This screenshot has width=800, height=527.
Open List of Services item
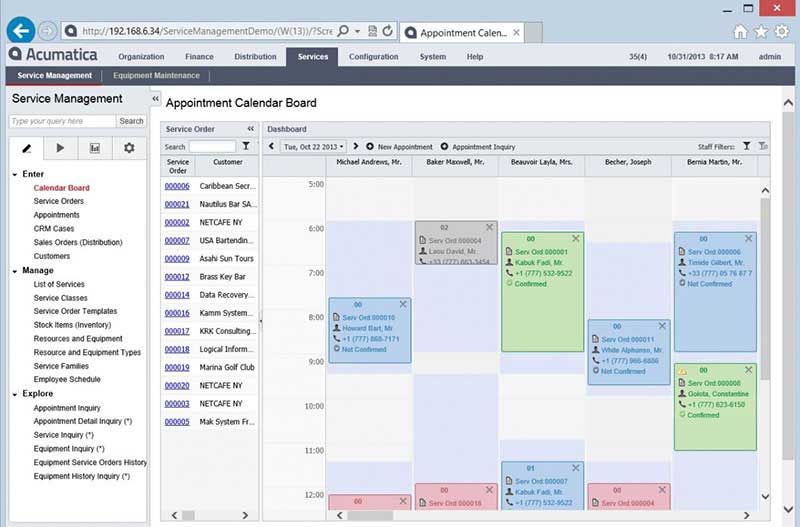pos(59,284)
